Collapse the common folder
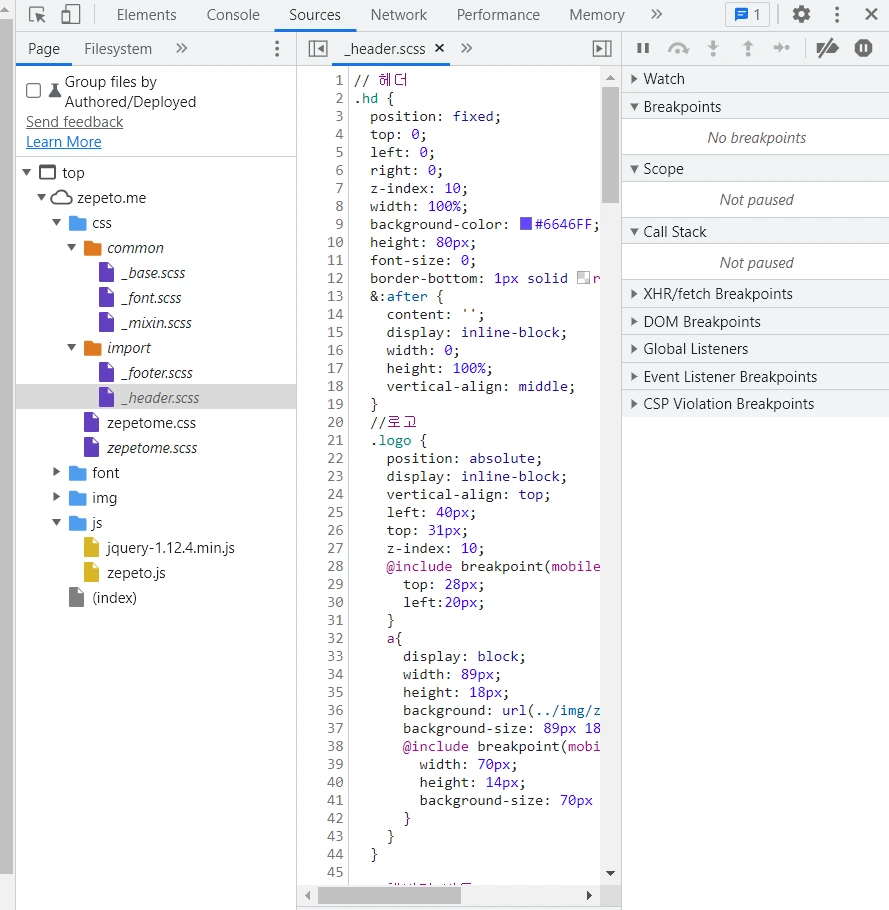 [72, 248]
